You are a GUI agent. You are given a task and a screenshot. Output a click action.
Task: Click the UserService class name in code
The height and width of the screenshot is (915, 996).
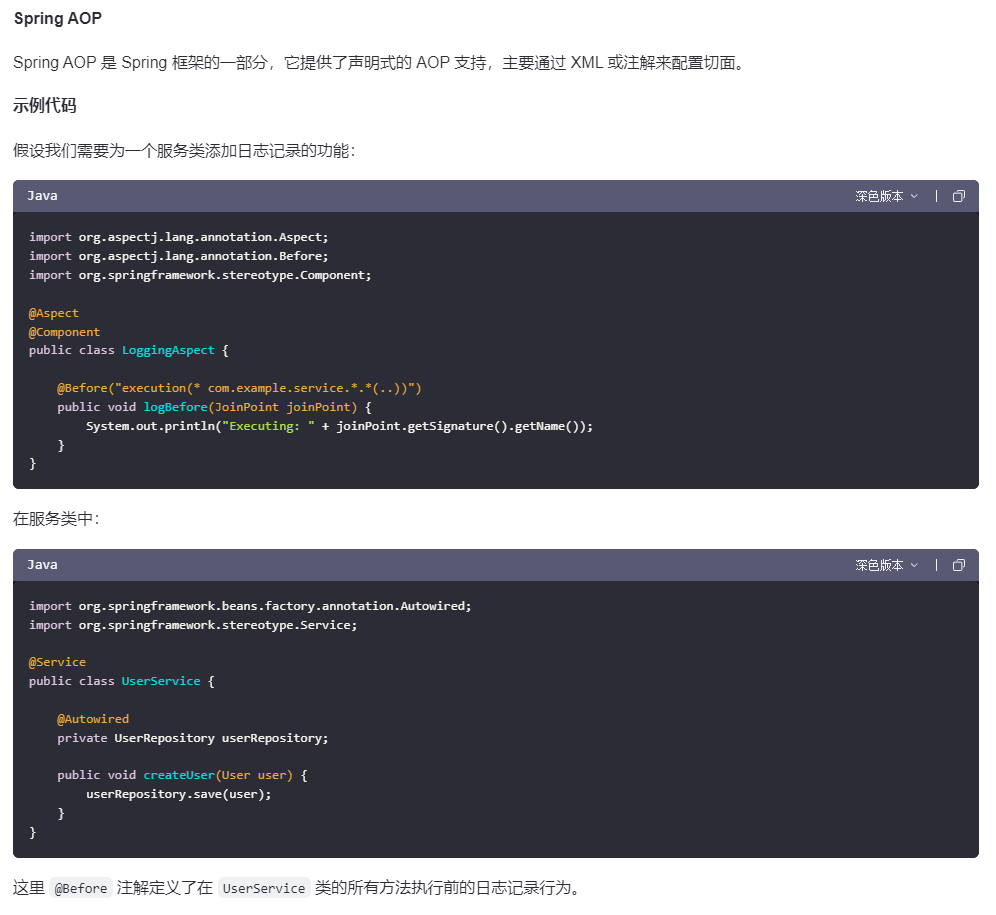(161, 681)
